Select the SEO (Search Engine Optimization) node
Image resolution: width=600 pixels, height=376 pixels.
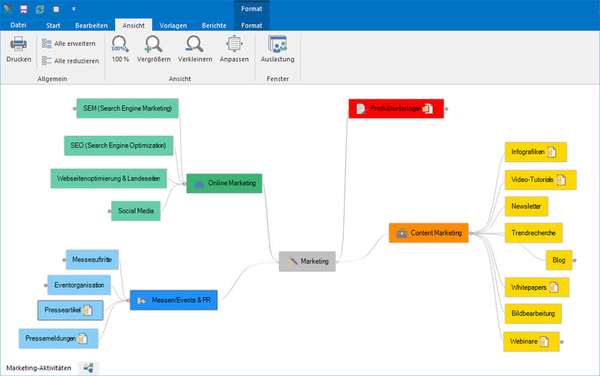coord(119,146)
